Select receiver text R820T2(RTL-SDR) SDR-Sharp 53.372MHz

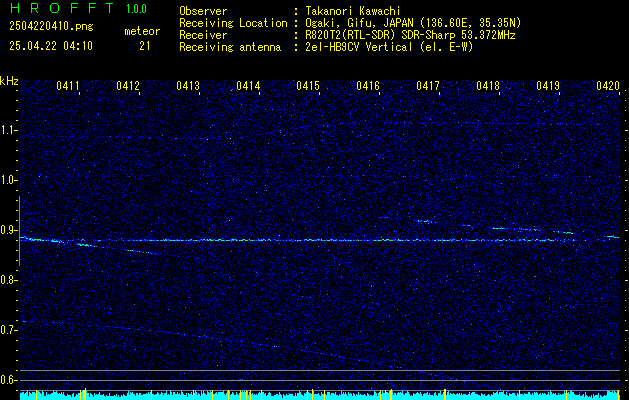click(x=410, y=35)
